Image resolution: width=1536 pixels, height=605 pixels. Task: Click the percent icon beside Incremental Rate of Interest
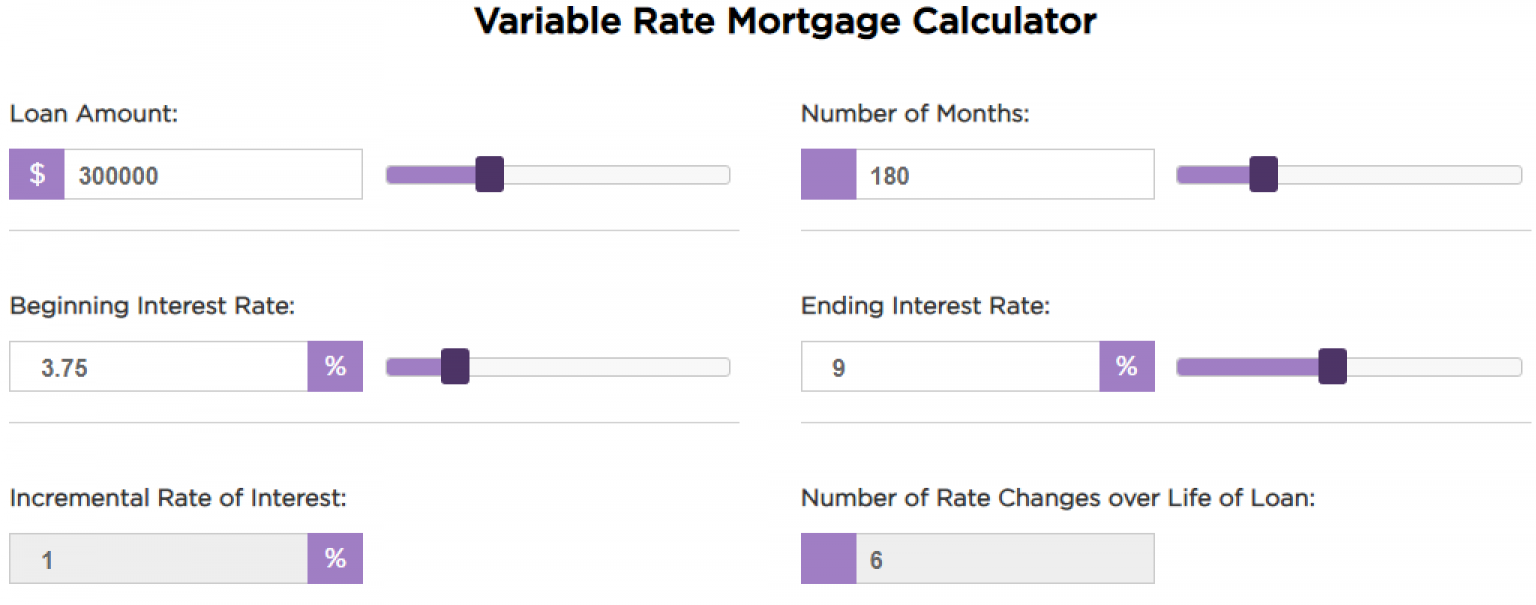pos(335,558)
